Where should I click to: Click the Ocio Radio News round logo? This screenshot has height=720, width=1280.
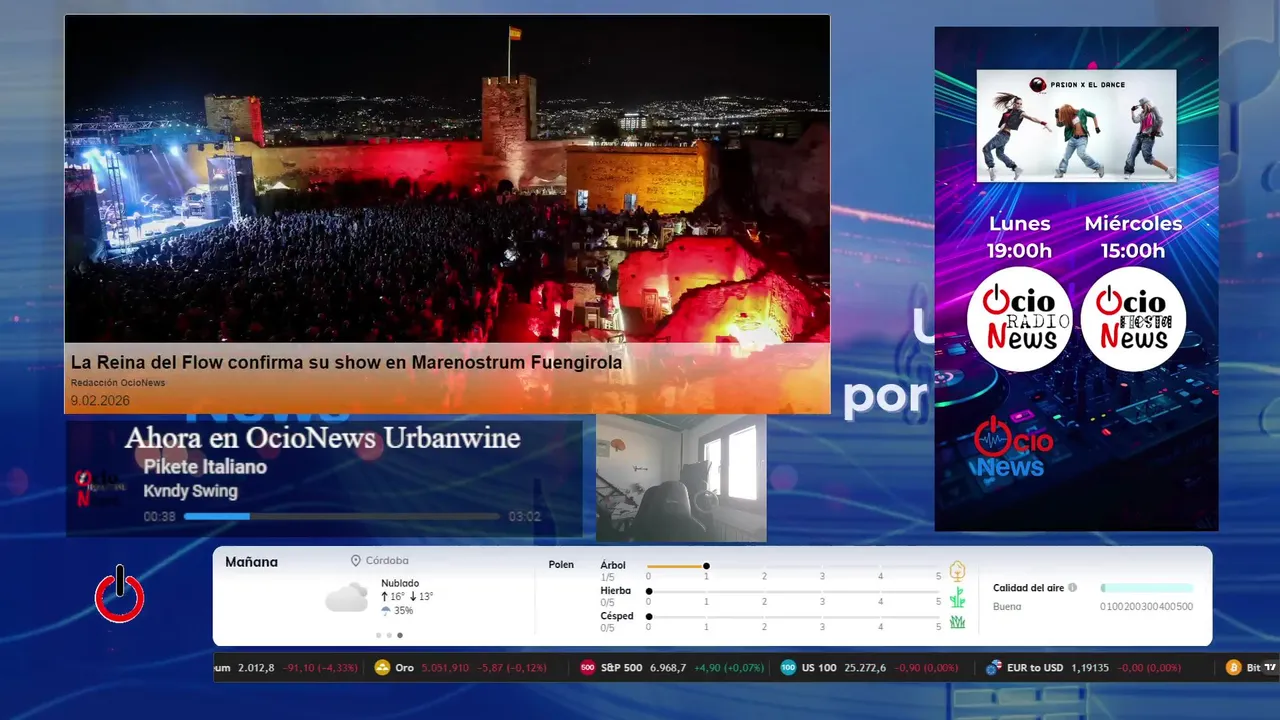tap(1019, 319)
